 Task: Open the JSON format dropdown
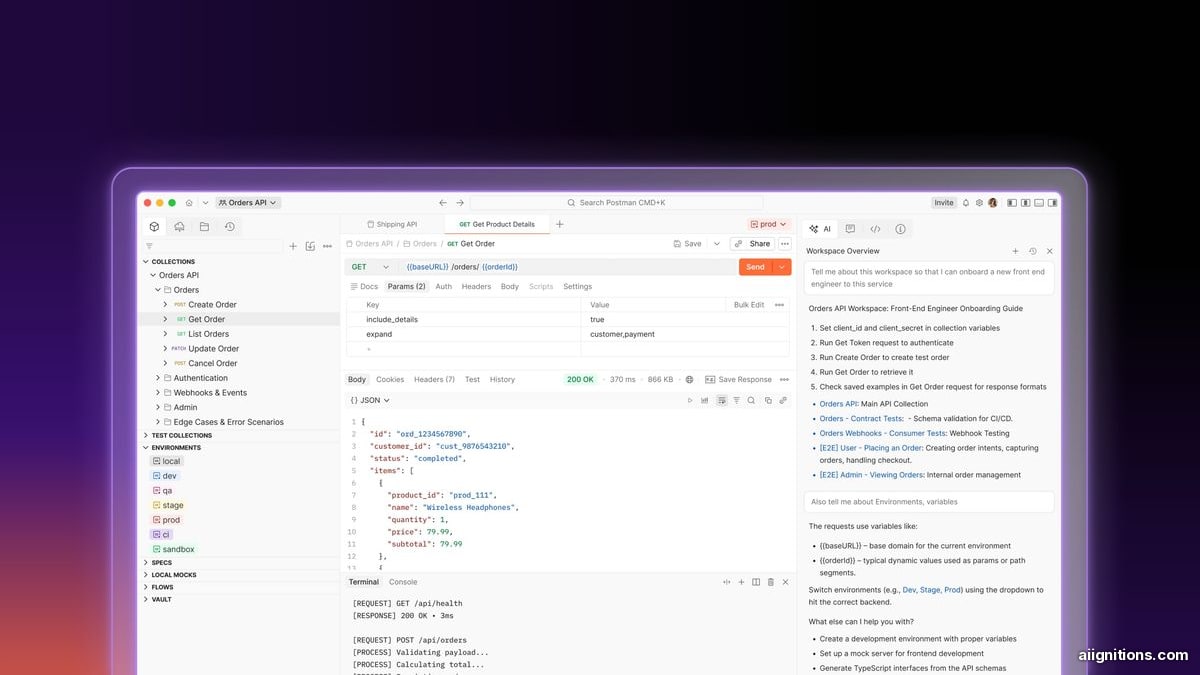pos(370,400)
